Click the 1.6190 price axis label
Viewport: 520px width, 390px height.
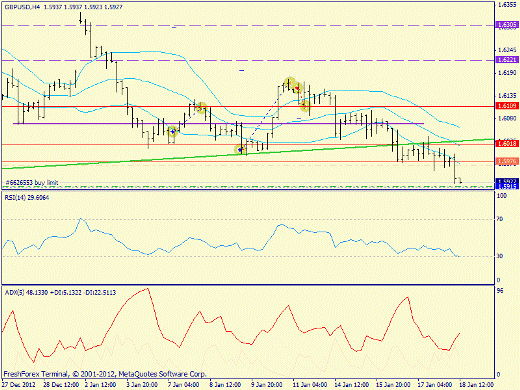[507, 73]
